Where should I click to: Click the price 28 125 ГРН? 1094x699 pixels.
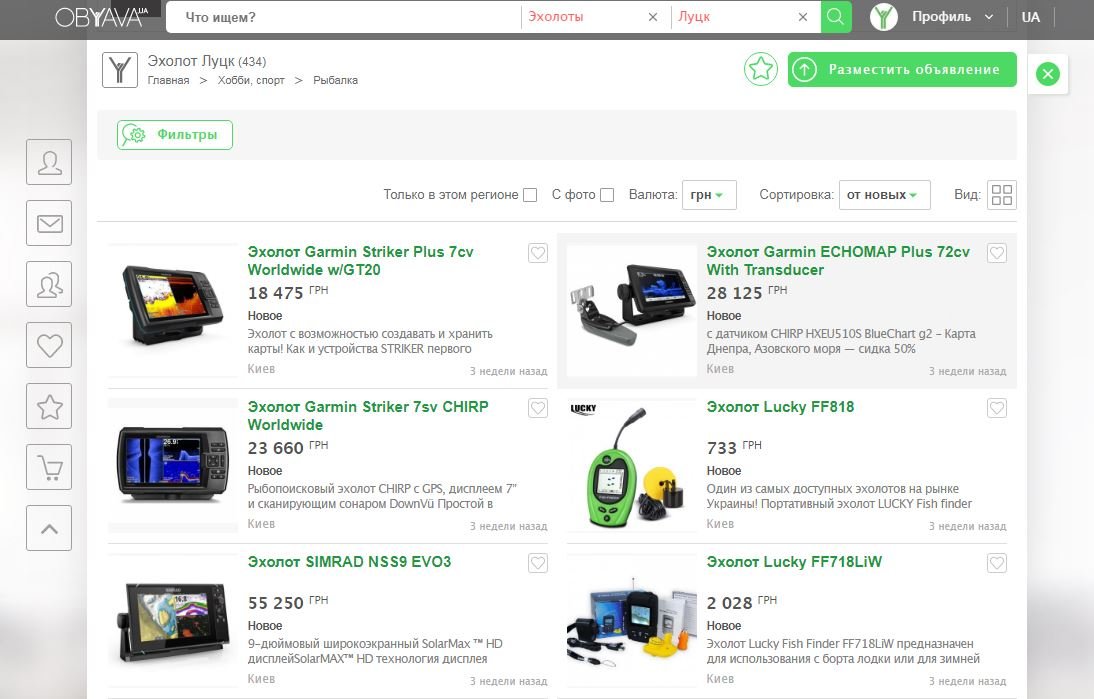747,292
